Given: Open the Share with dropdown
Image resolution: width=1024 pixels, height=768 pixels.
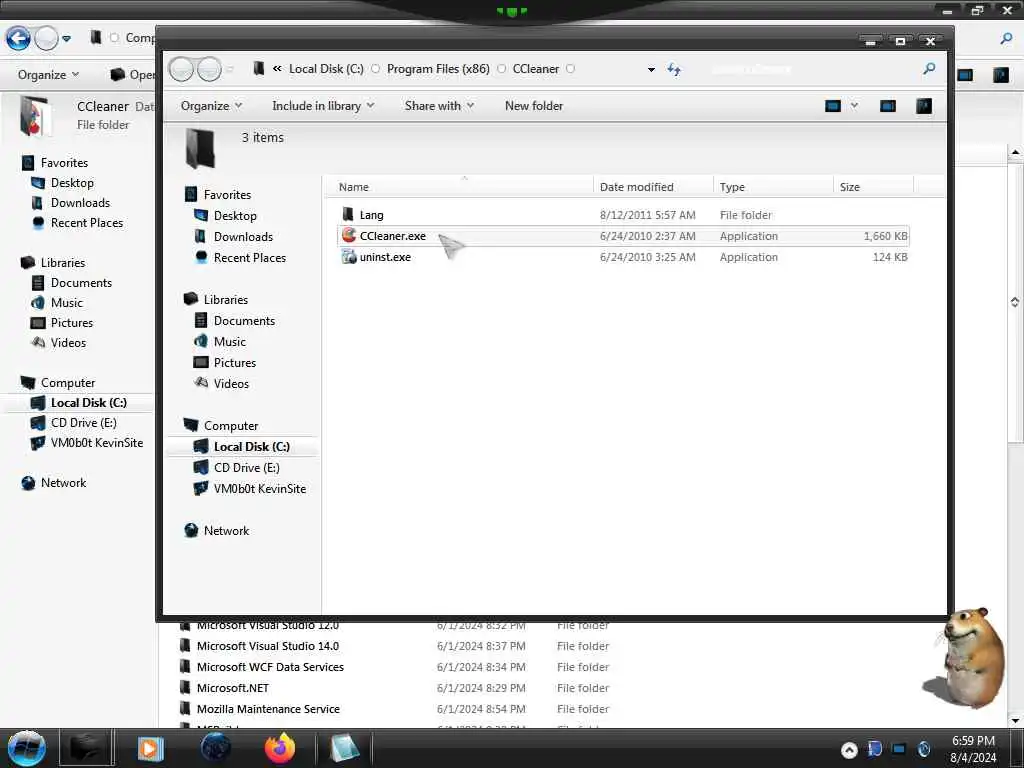Looking at the screenshot, I should coord(440,106).
